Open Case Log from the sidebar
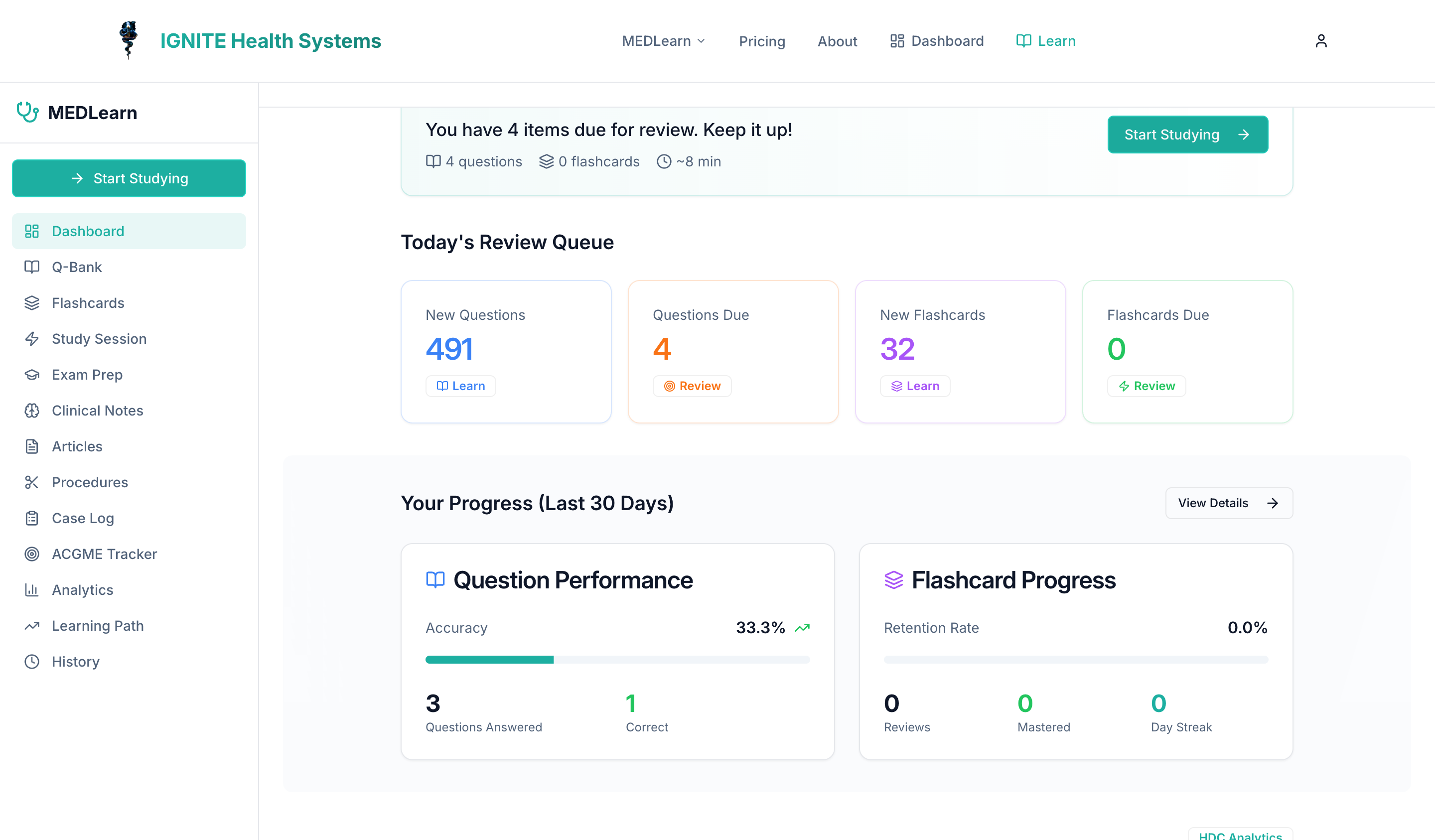 (x=129, y=518)
